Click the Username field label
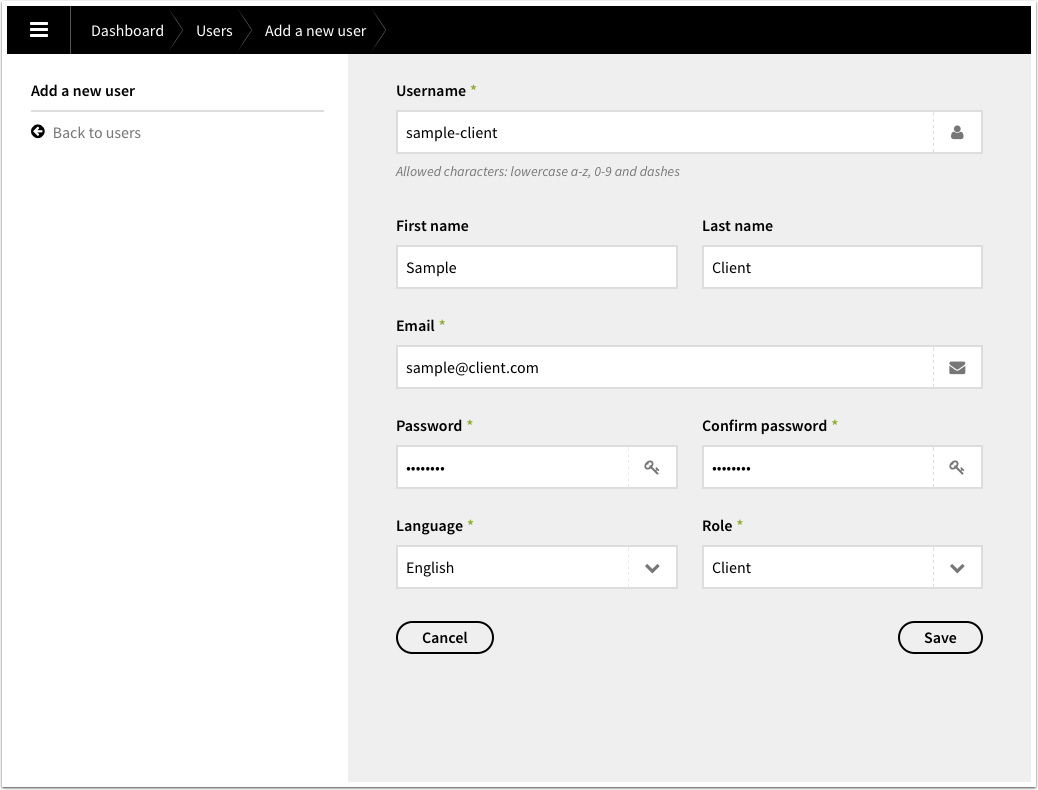The width and height of the screenshot is (1038, 790). 431,91
